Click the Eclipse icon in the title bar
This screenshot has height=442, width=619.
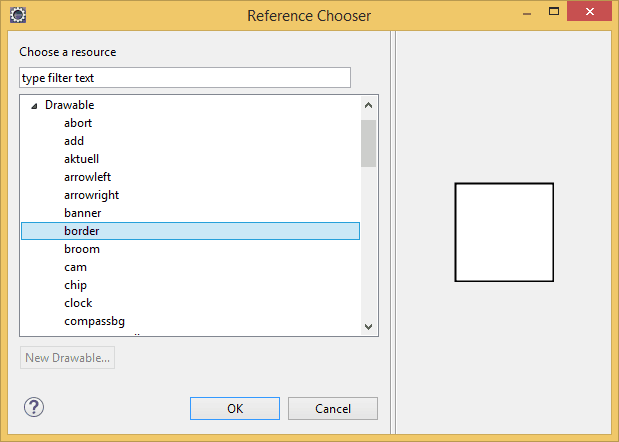tap(18, 15)
